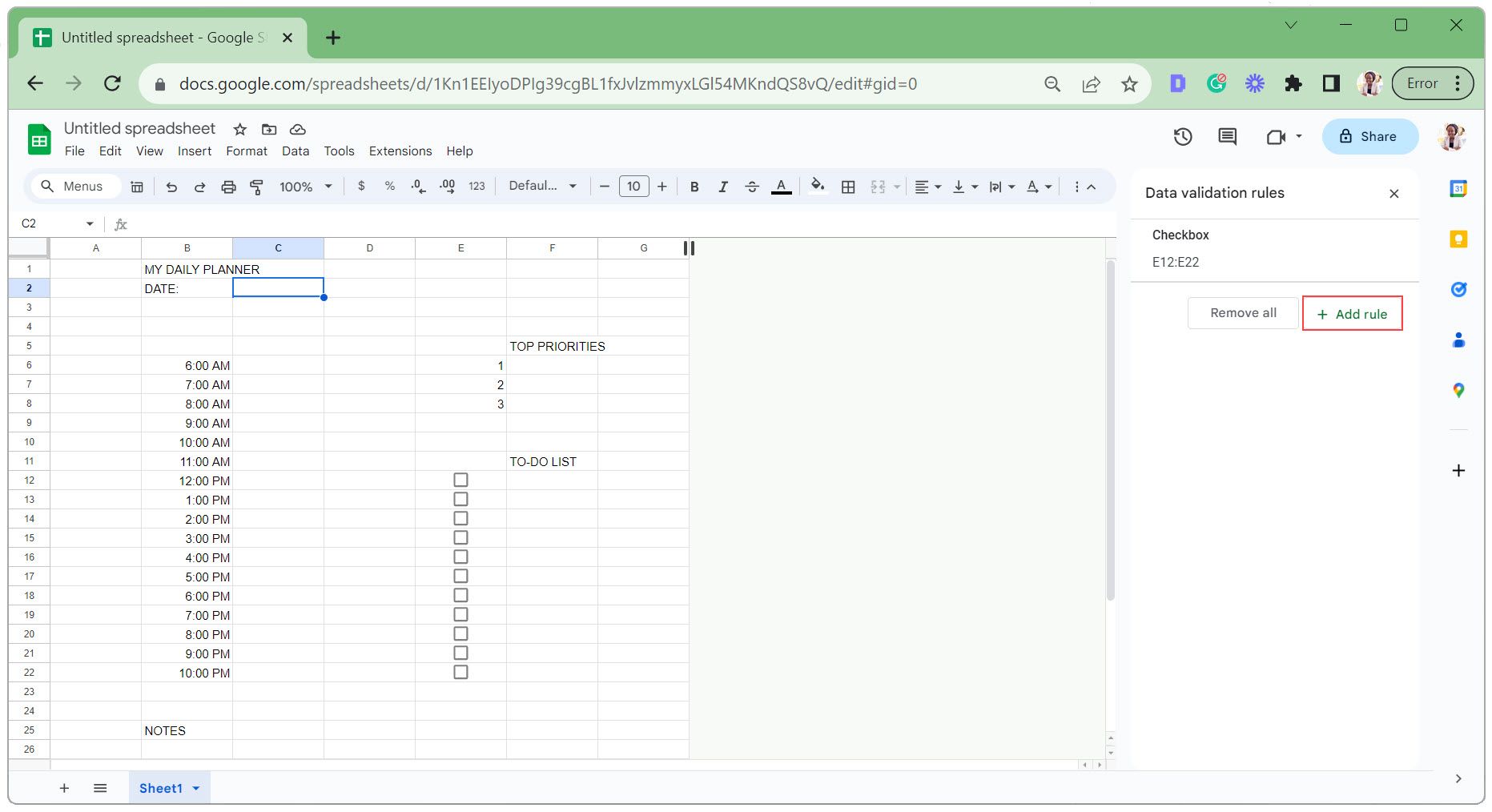Open version history clock icon
Image resolution: width=1492 pixels, height=812 pixels.
tap(1183, 137)
